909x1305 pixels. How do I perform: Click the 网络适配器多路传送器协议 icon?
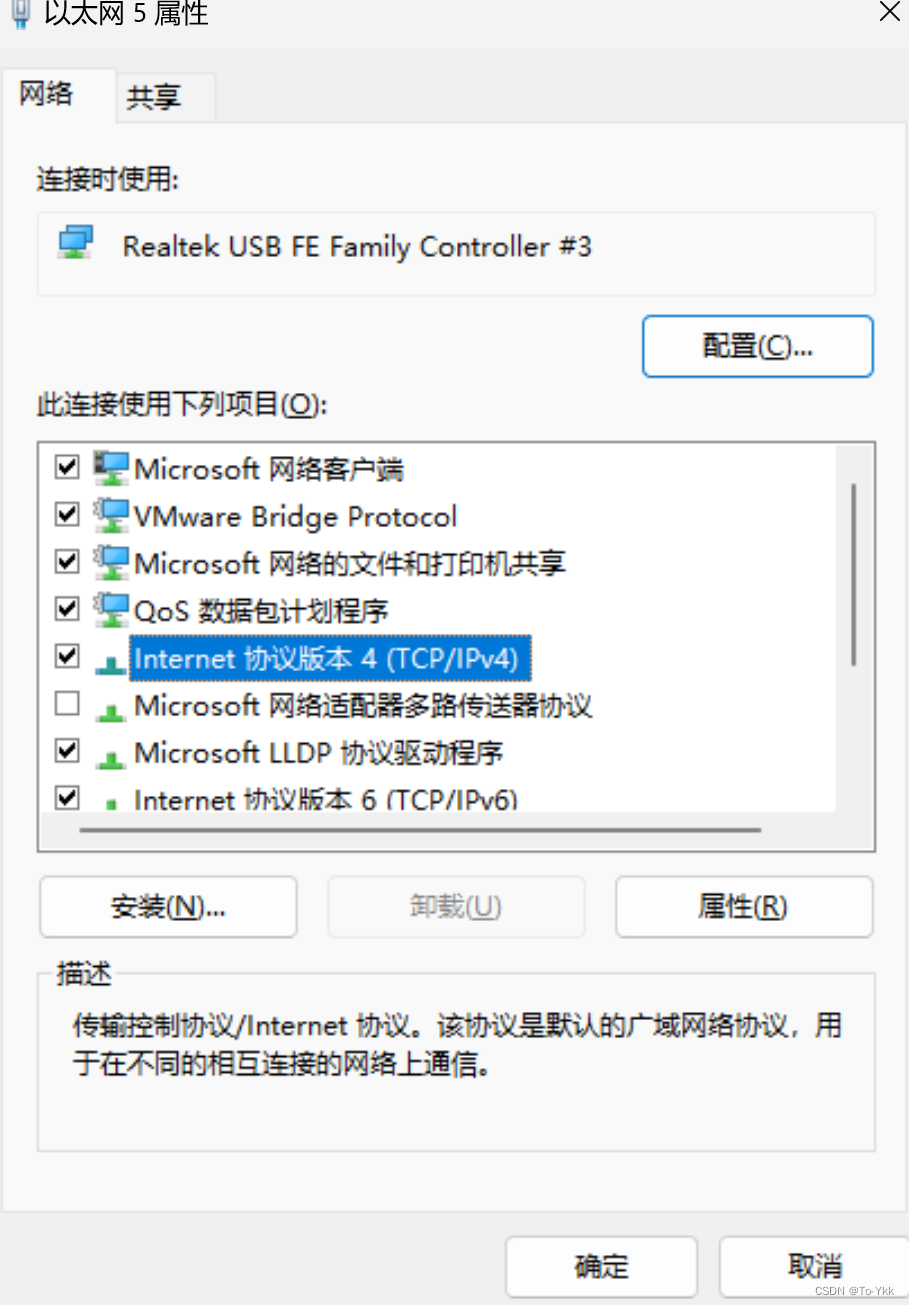(111, 710)
